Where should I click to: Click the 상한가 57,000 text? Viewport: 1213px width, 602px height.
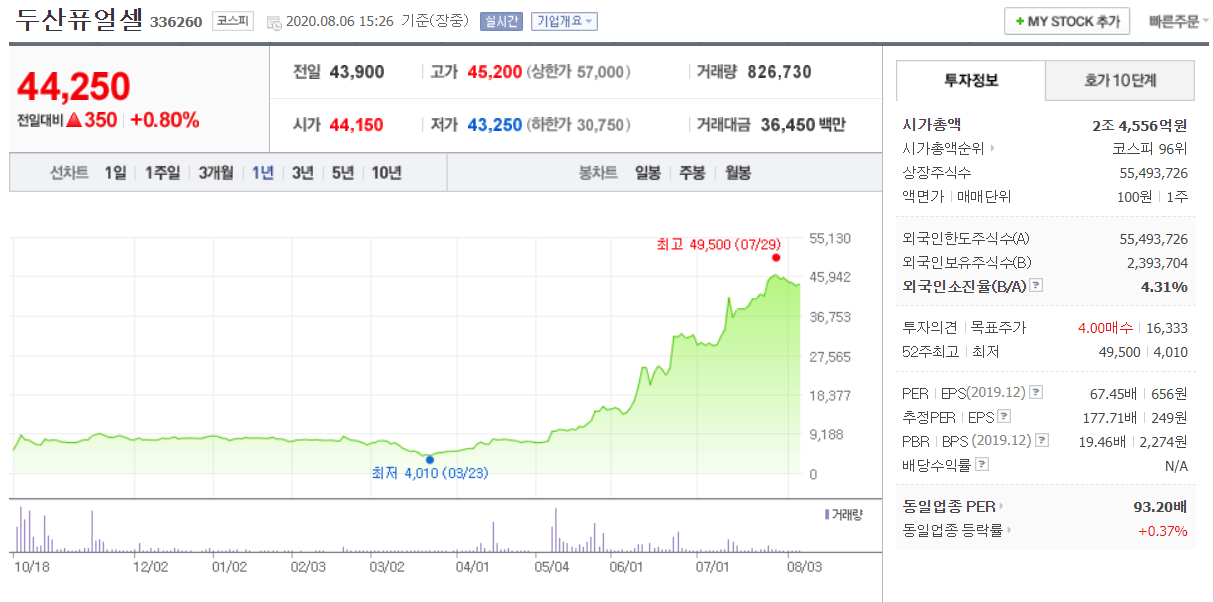pos(579,72)
